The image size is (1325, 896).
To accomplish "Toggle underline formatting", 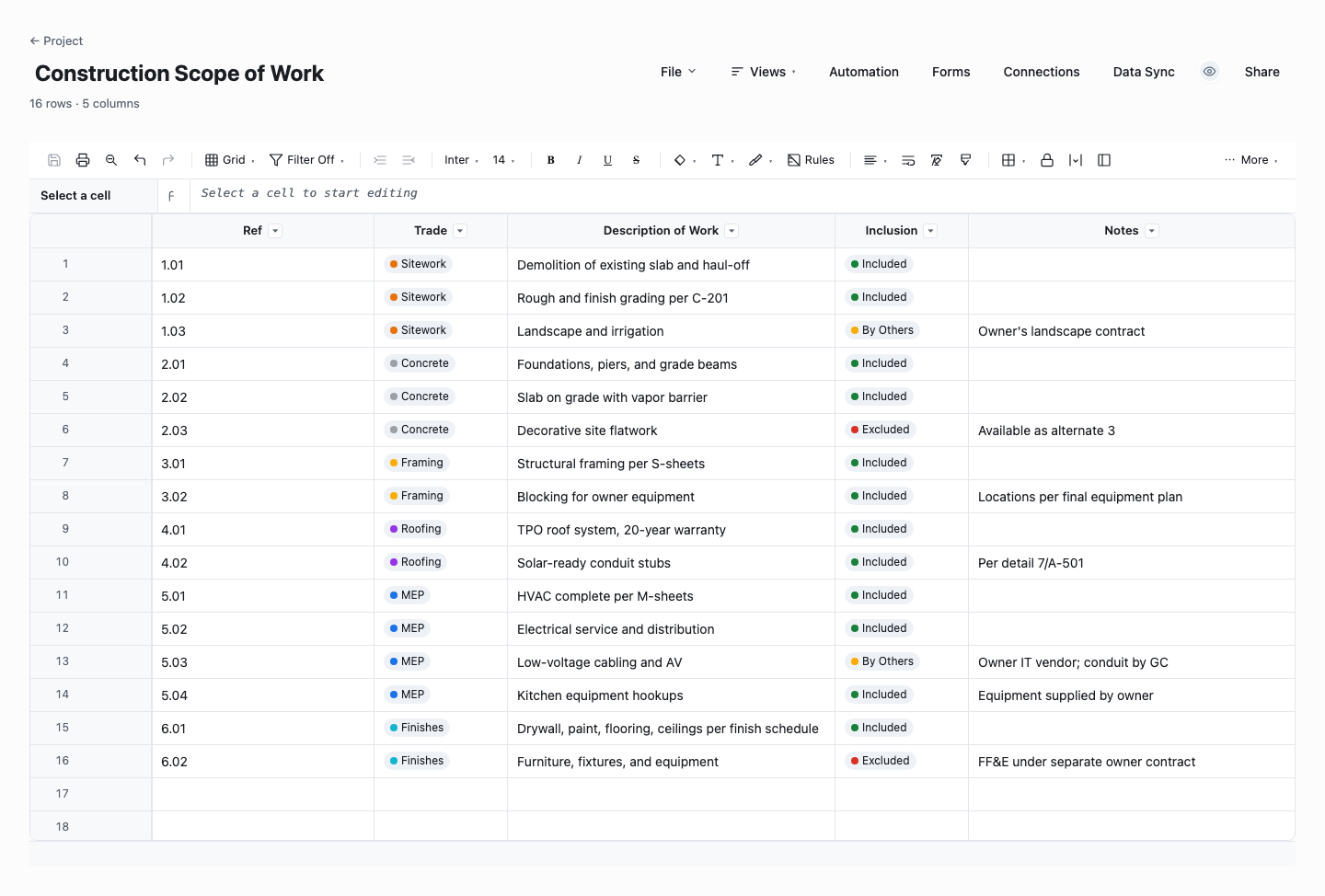I will (x=608, y=160).
